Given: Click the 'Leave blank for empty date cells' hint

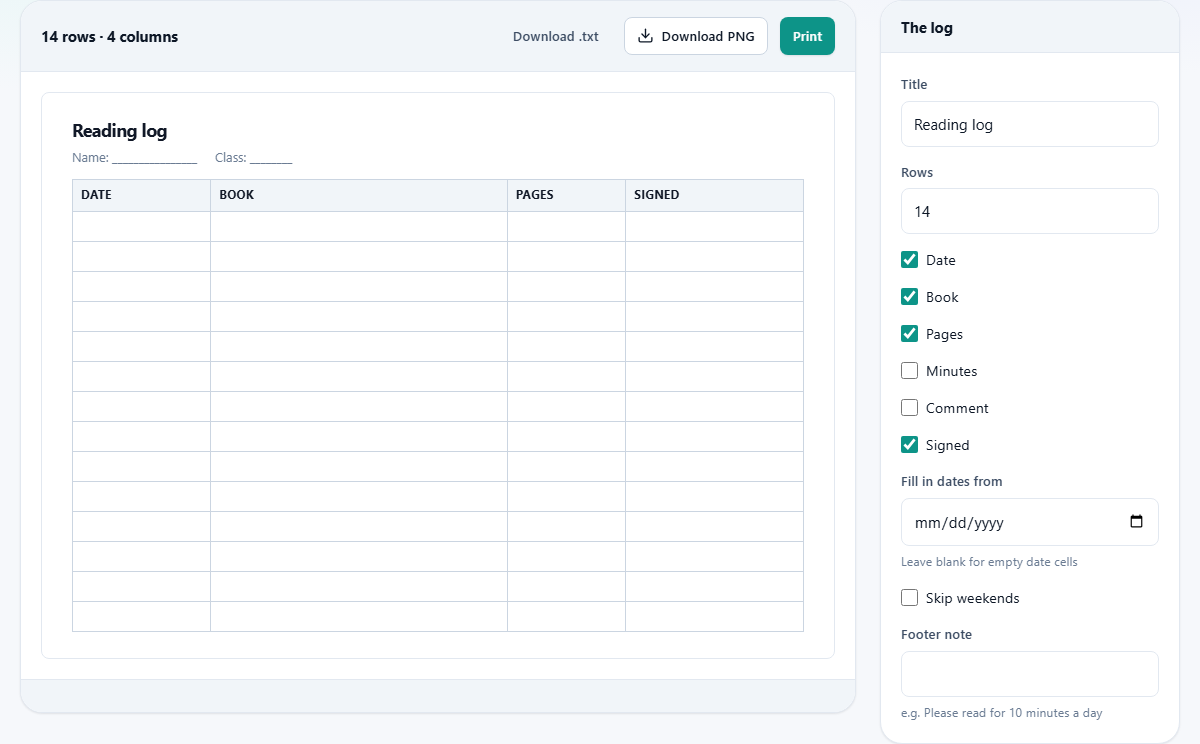Looking at the screenshot, I should [x=989, y=562].
